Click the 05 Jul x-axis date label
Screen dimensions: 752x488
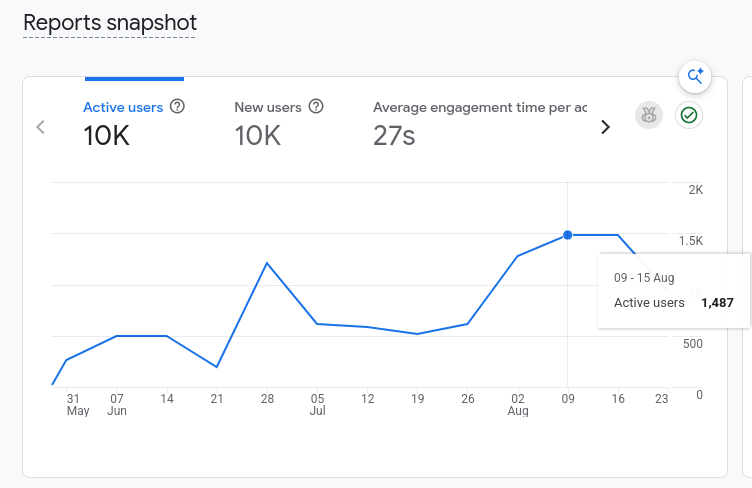click(317, 405)
